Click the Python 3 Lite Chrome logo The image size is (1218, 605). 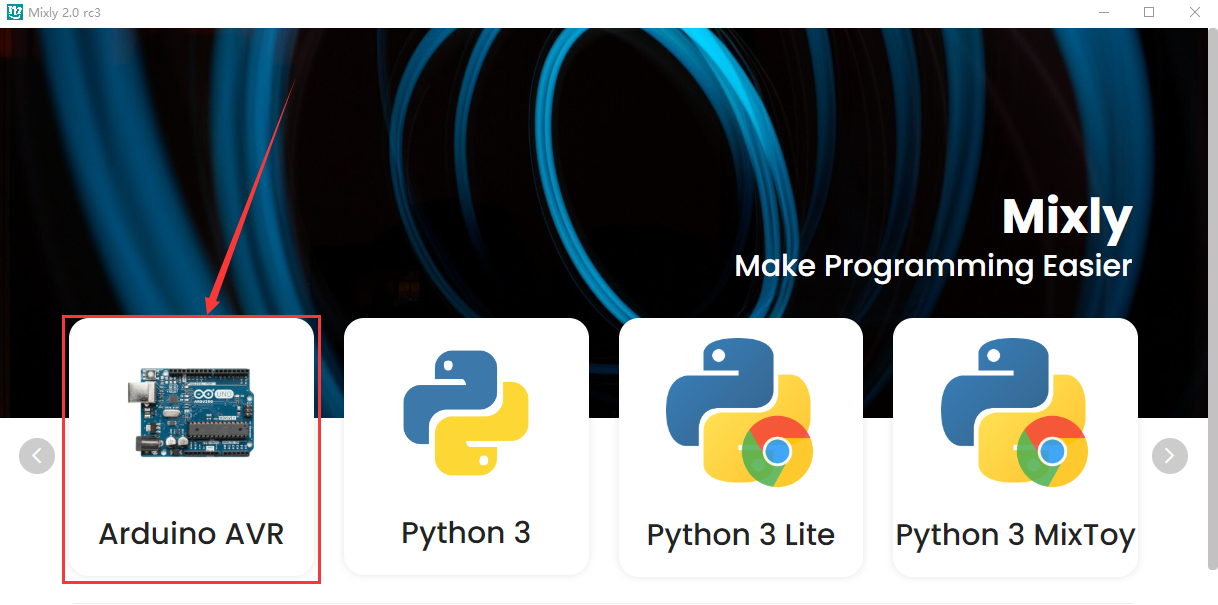[776, 452]
